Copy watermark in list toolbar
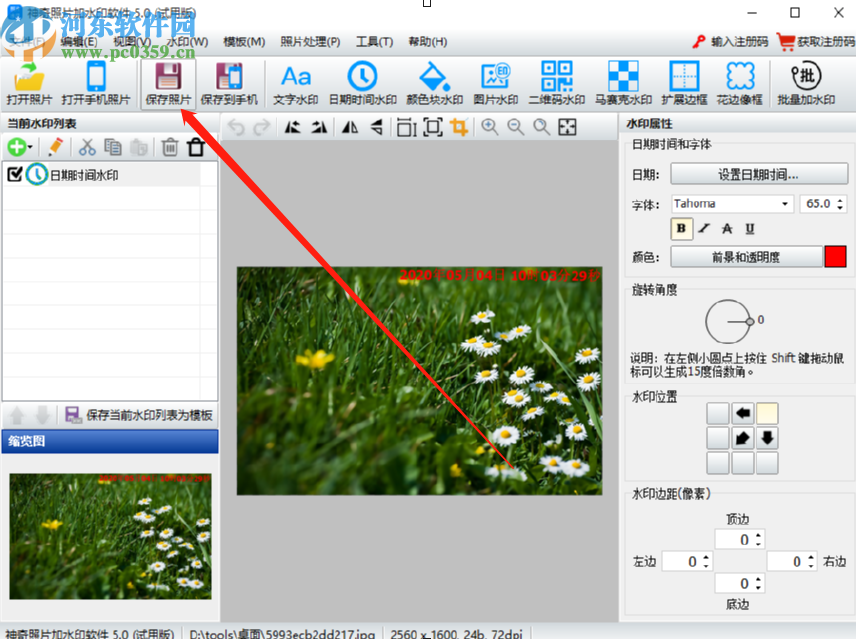The image size is (856, 639). coord(113,147)
